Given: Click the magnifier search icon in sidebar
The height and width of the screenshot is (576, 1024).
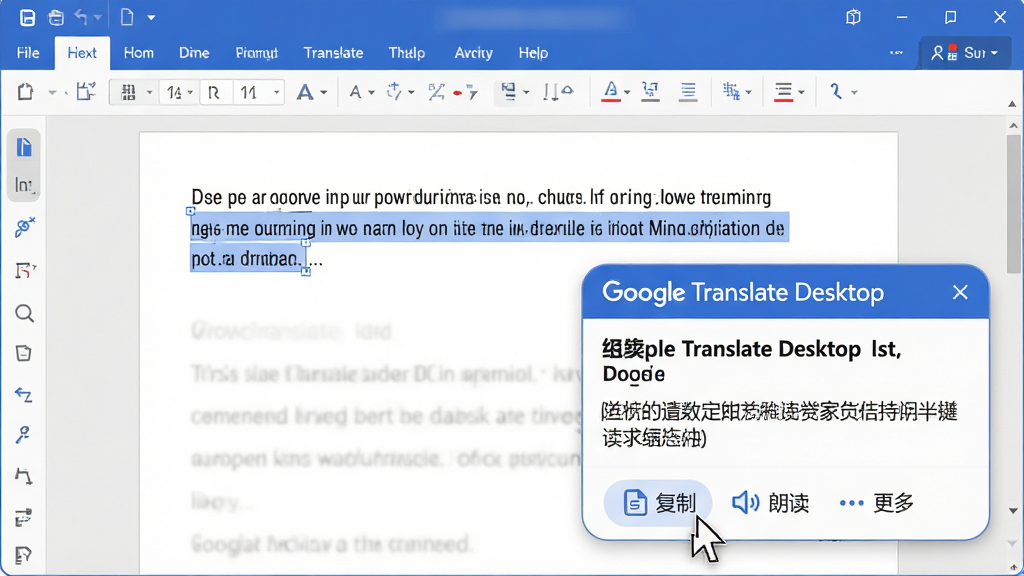Looking at the screenshot, I should tap(24, 314).
